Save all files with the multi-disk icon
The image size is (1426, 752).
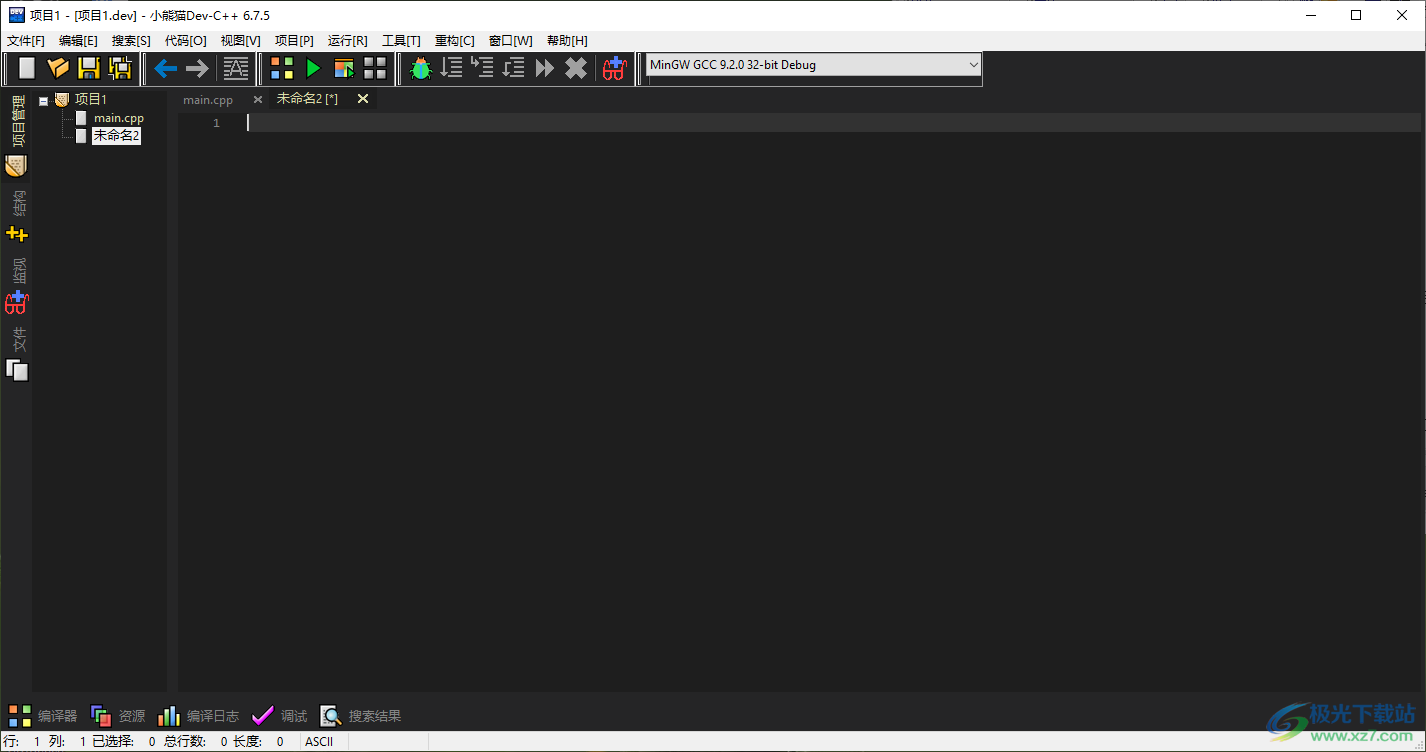[x=120, y=68]
